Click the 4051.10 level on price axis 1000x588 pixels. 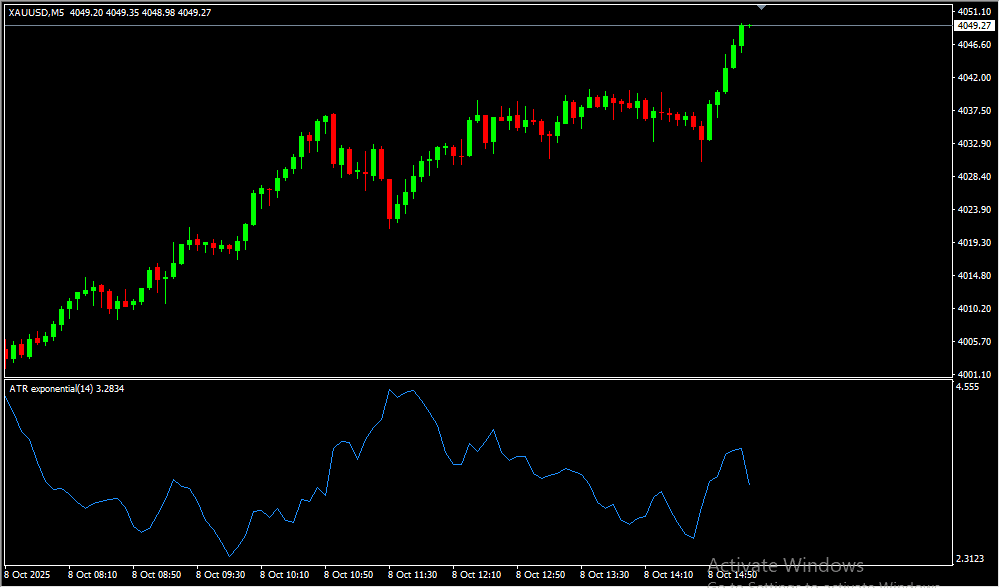click(973, 12)
